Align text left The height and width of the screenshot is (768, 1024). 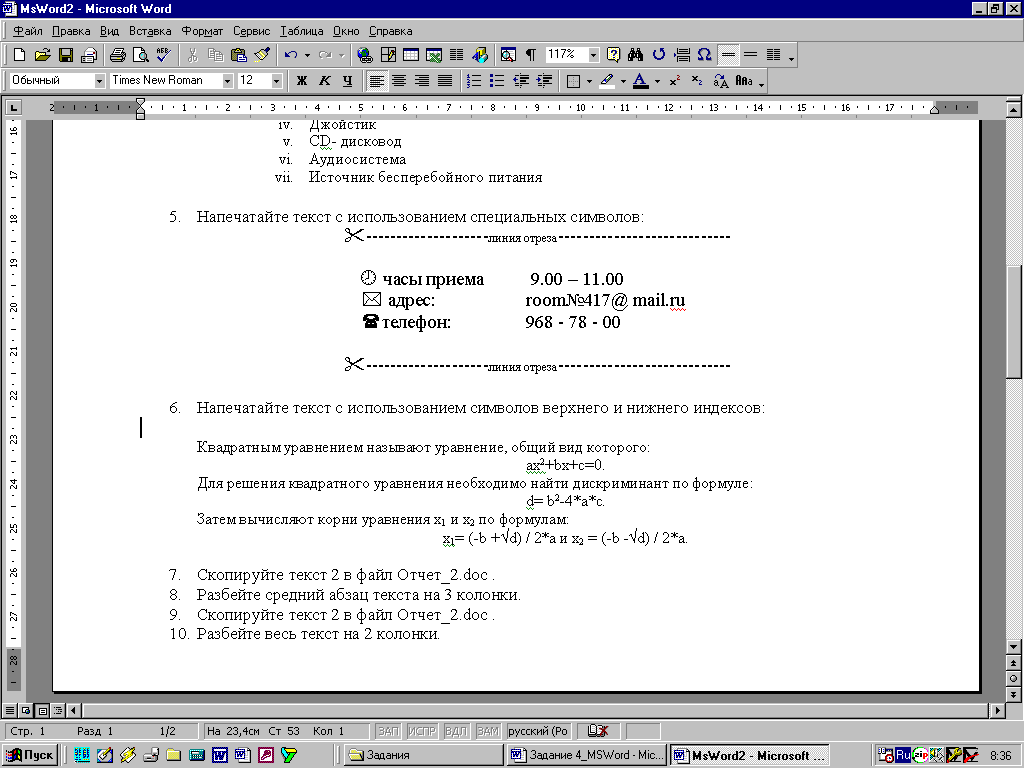click(376, 81)
